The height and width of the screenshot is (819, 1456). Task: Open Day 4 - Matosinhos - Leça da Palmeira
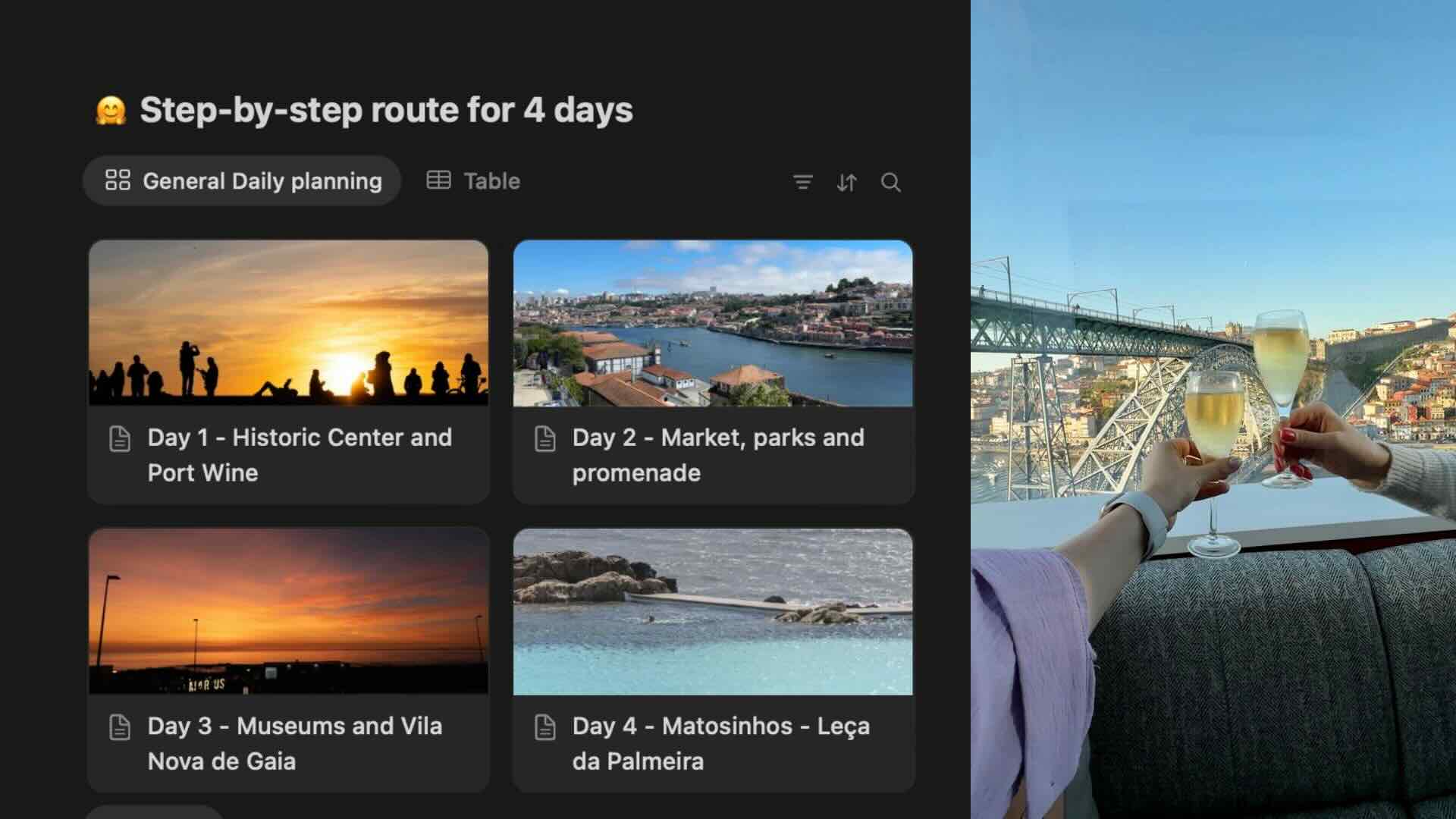pyautogui.click(x=720, y=743)
